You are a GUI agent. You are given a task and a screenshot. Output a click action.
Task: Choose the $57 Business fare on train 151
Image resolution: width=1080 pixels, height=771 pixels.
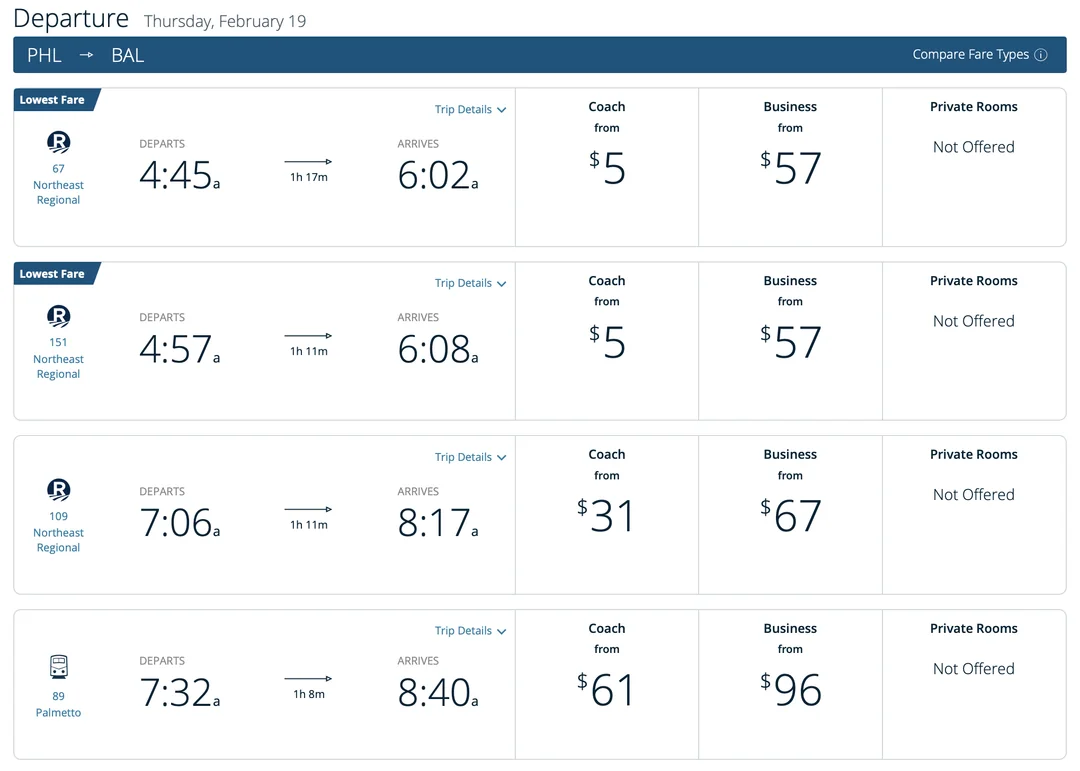790,341
